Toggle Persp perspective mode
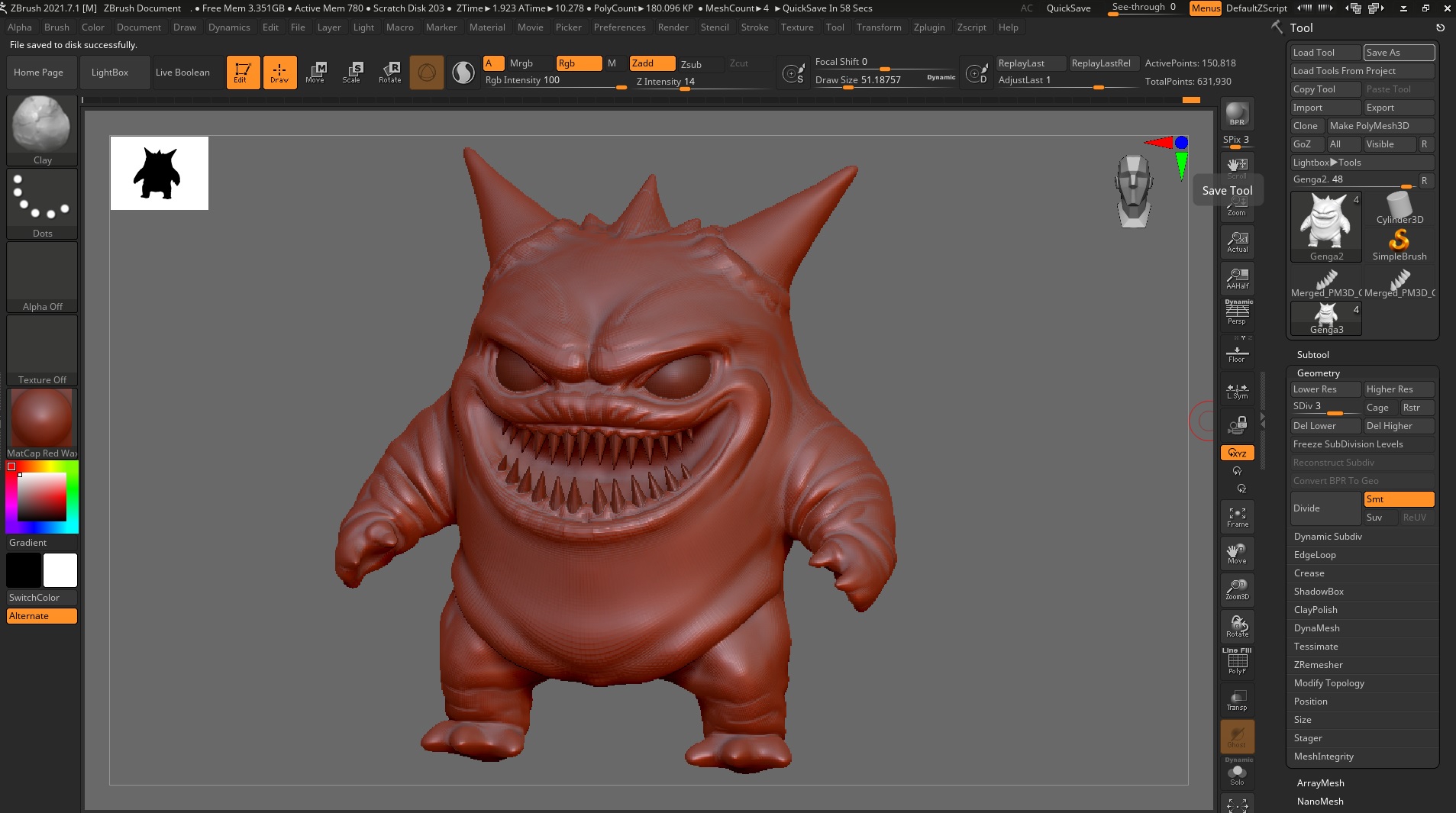 1237,312
